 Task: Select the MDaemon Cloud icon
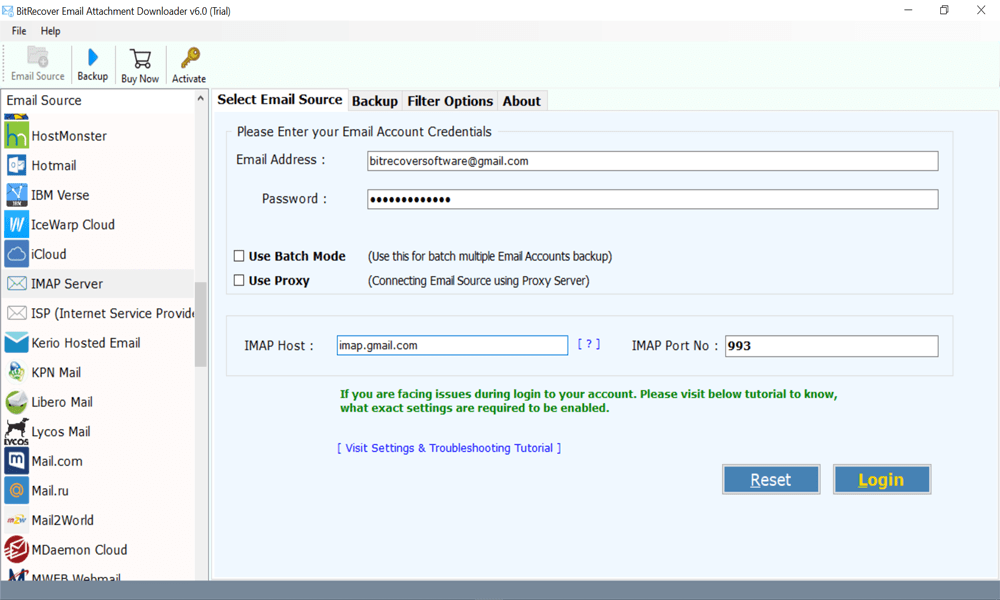click(x=17, y=550)
